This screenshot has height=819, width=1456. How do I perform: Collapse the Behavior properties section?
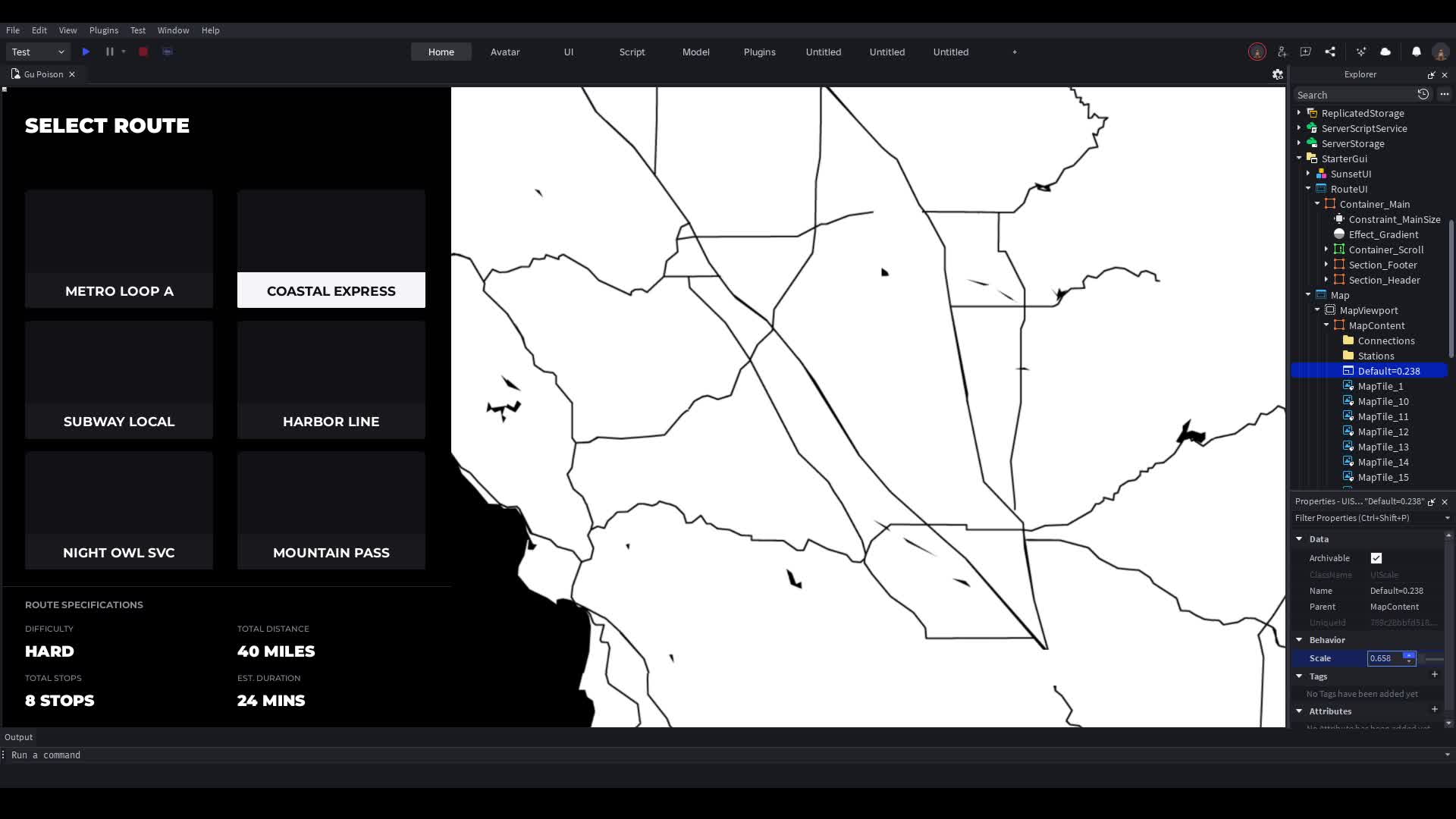tap(1299, 640)
